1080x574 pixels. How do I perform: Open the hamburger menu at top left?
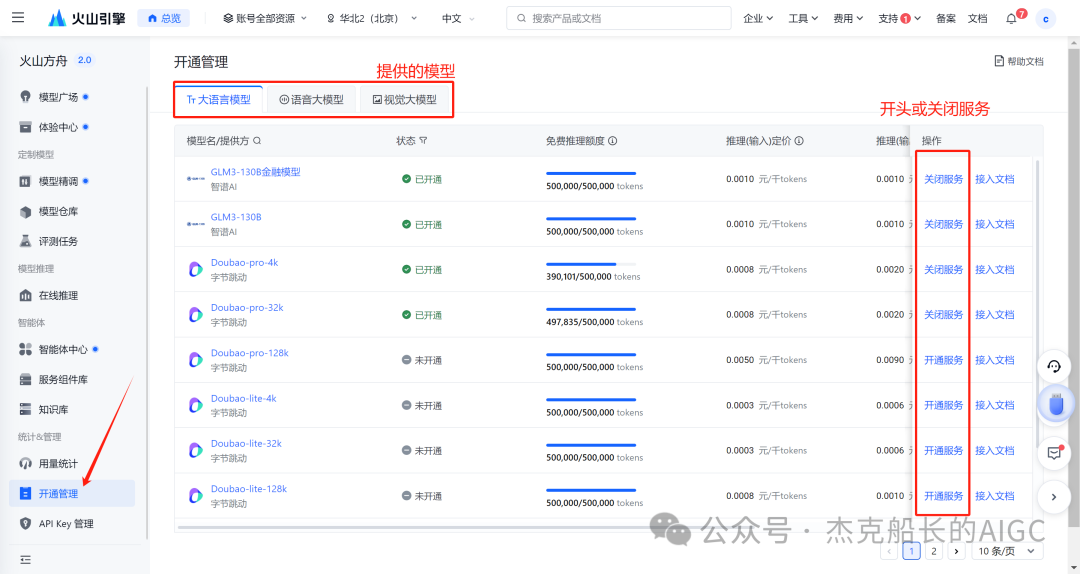coord(18,17)
